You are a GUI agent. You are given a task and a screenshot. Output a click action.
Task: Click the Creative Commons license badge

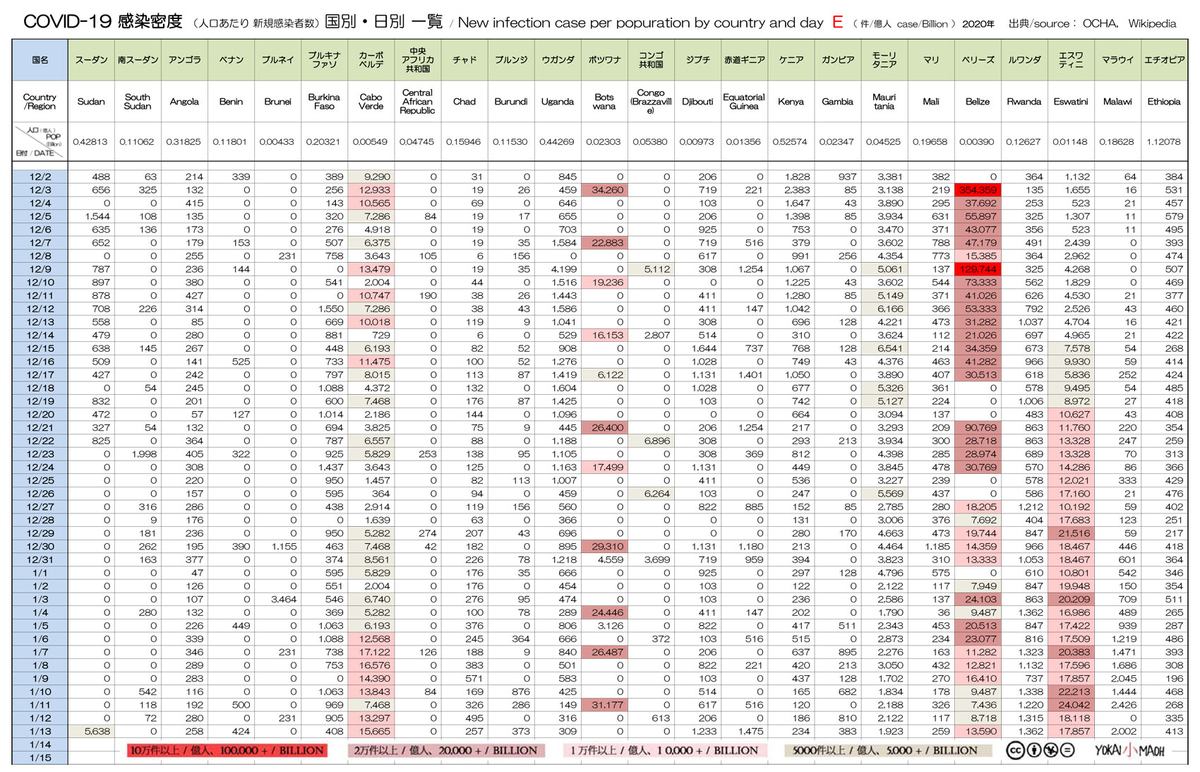[x=1043, y=749]
